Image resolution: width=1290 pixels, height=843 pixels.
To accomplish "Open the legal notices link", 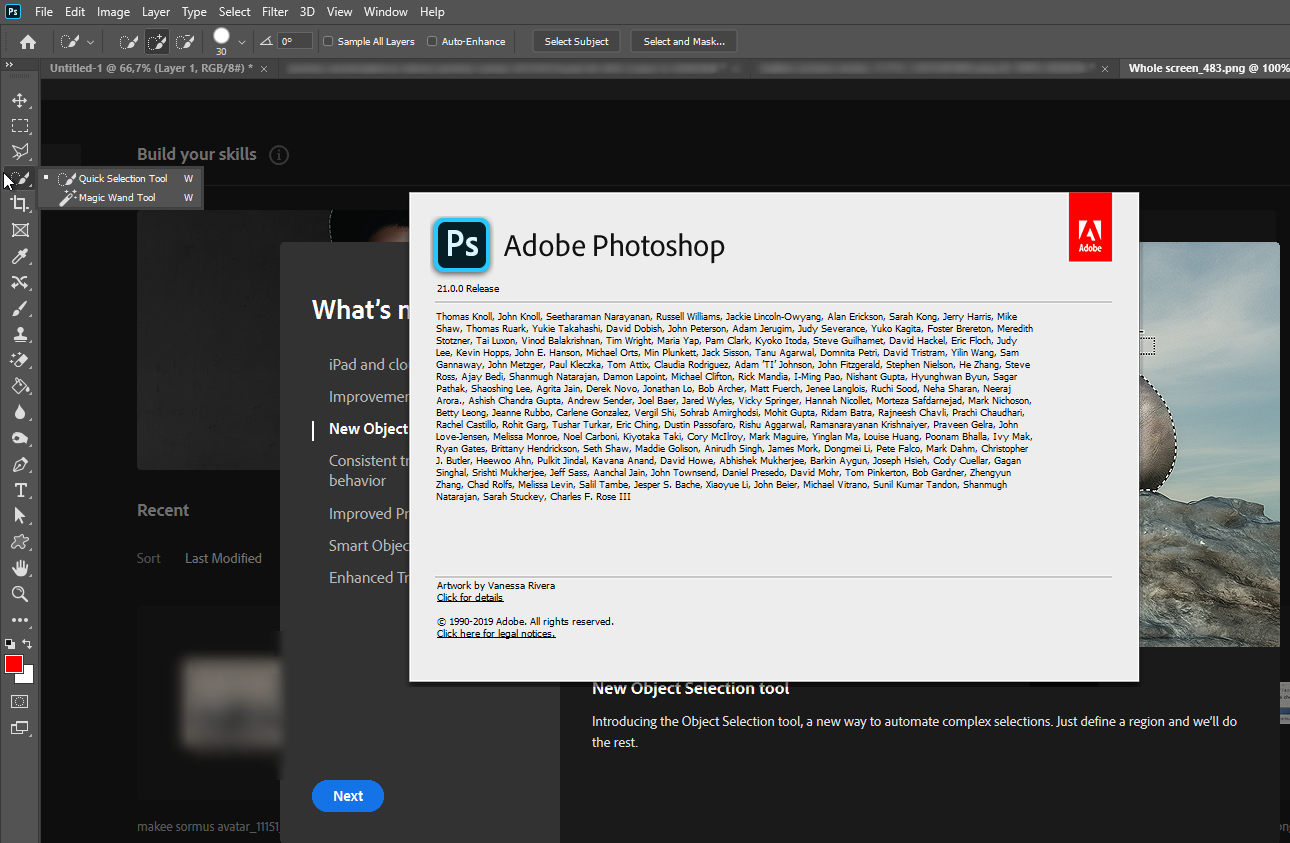I will coord(496,633).
